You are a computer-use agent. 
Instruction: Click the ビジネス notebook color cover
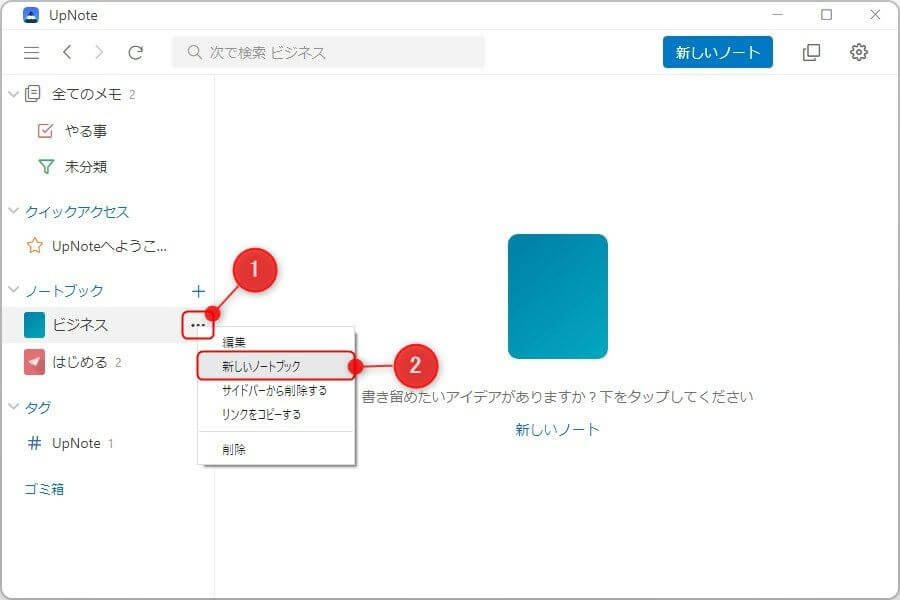point(34,325)
